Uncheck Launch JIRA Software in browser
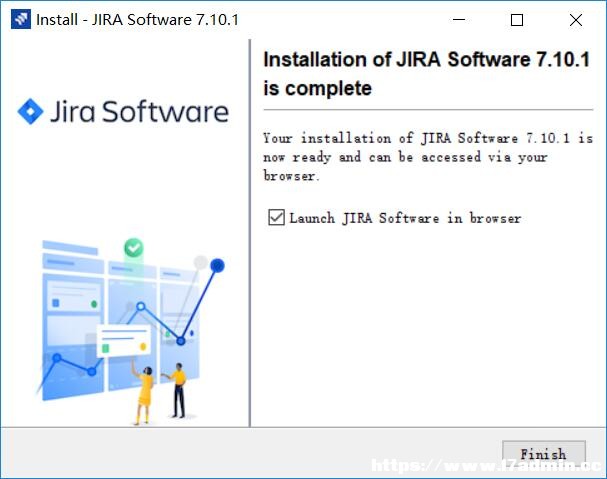The image size is (607, 479). coord(276,218)
